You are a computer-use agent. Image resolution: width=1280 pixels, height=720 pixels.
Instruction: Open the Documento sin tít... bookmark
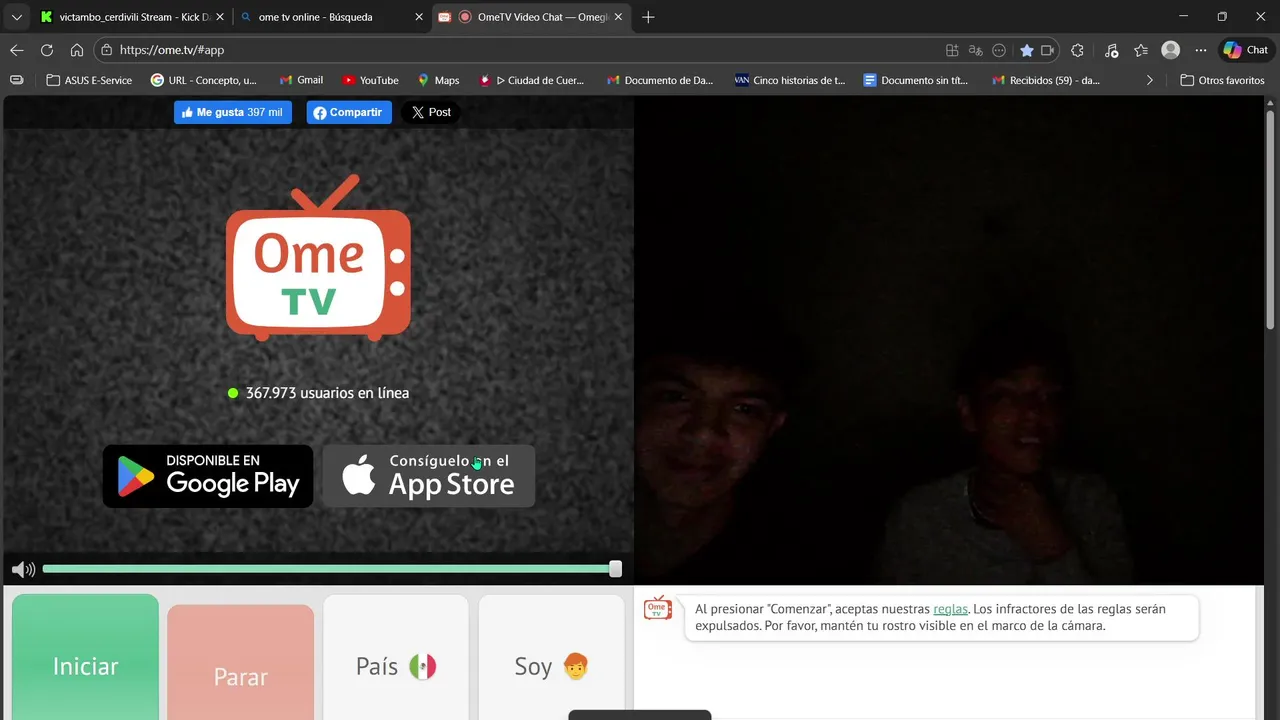916,80
